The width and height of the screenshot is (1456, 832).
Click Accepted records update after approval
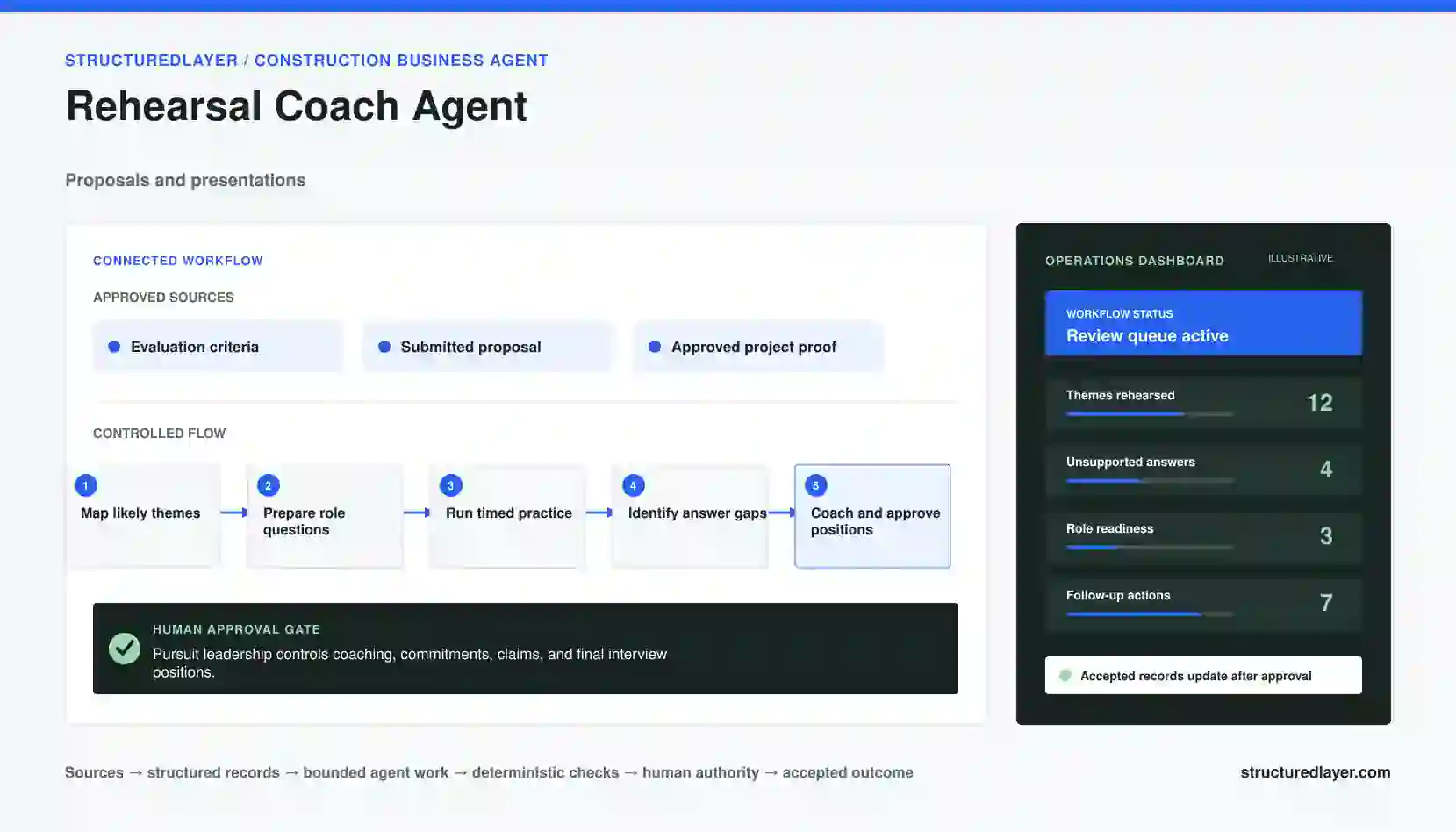1203,676
